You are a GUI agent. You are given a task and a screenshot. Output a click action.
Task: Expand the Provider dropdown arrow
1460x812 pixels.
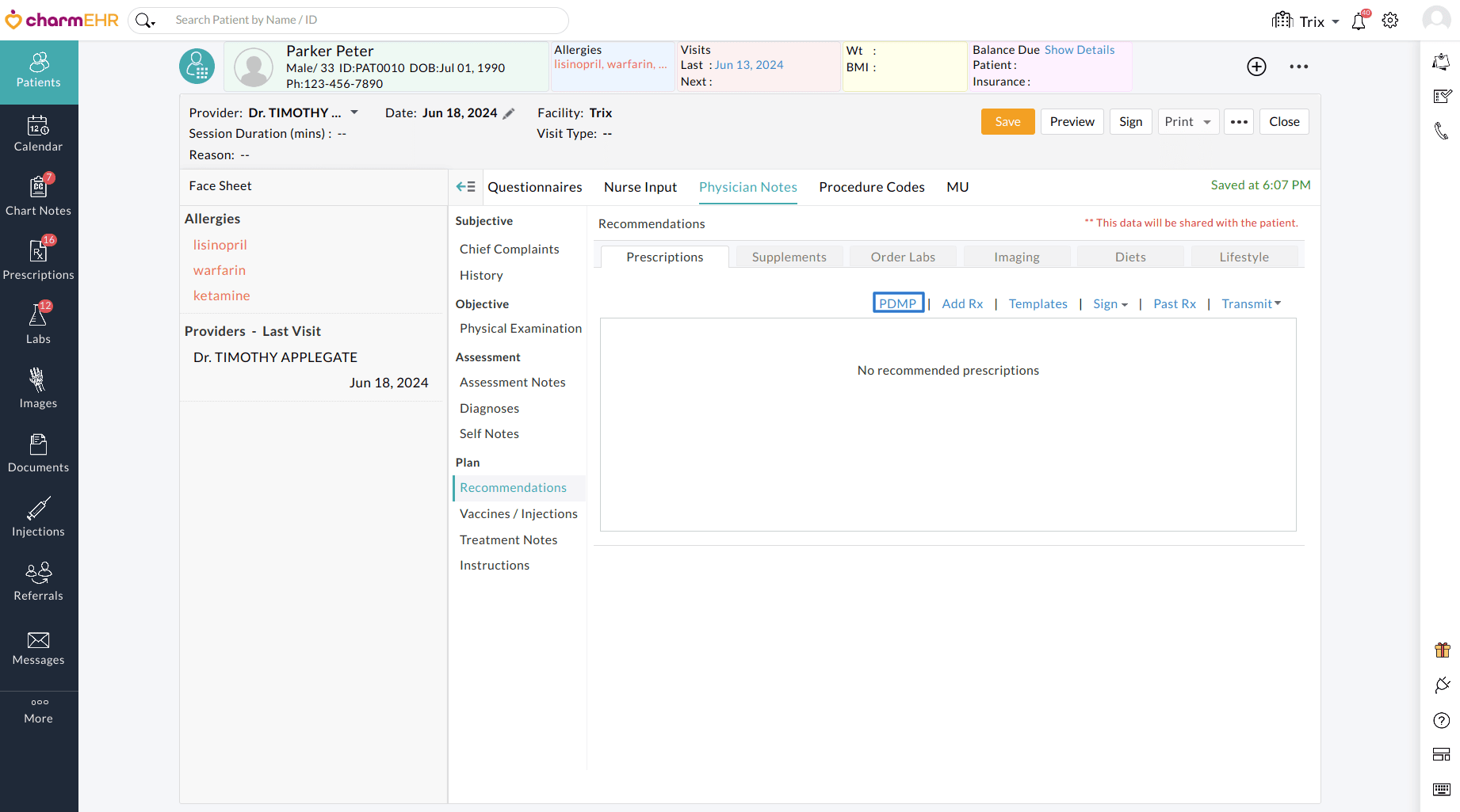point(354,112)
